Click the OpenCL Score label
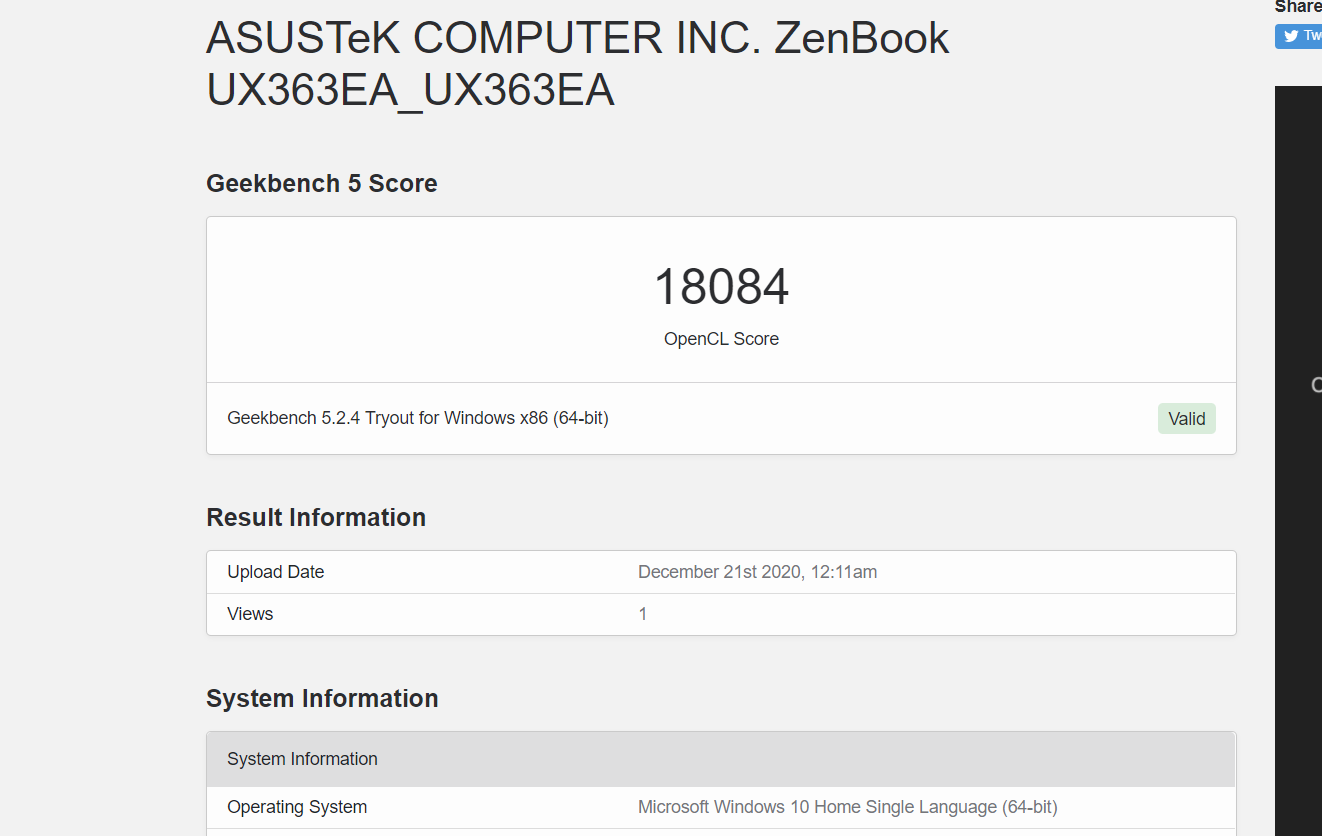The width and height of the screenshot is (1322, 836). click(x=721, y=339)
